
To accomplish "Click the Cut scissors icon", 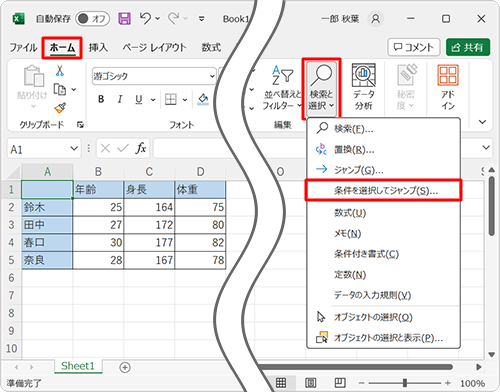I will click(60, 70).
